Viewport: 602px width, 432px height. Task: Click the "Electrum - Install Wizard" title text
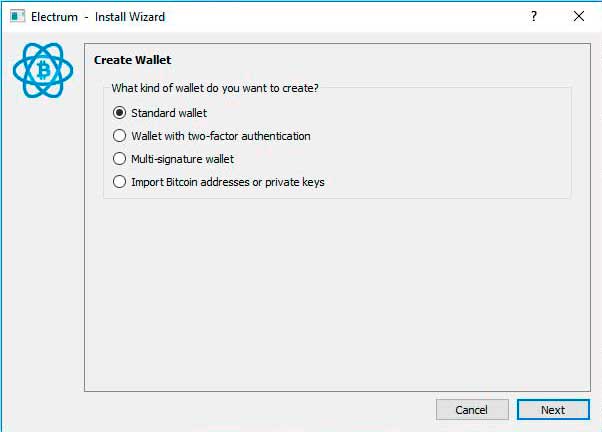coord(98,17)
